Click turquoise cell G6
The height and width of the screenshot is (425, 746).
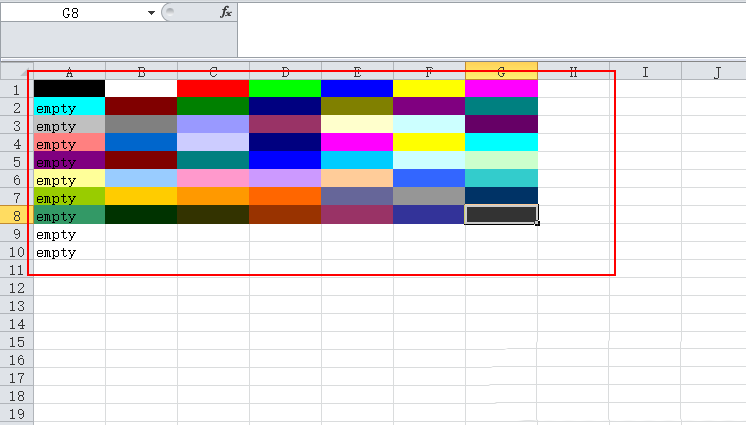pyautogui.click(x=501, y=178)
